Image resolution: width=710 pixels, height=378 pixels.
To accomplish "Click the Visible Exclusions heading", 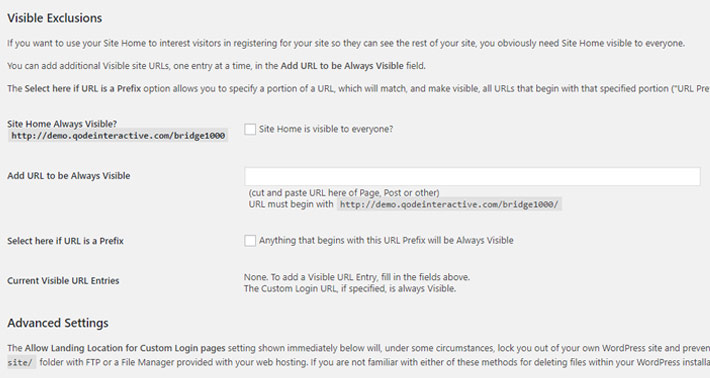I will [55, 18].
